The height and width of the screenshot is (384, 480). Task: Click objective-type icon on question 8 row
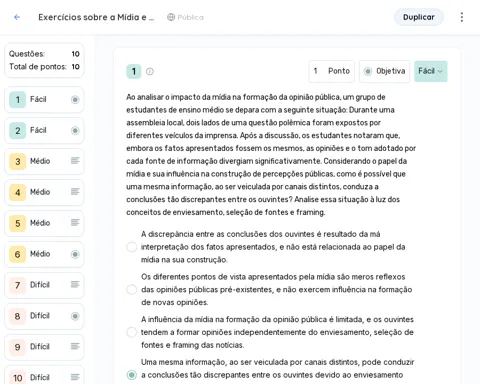tap(75, 316)
